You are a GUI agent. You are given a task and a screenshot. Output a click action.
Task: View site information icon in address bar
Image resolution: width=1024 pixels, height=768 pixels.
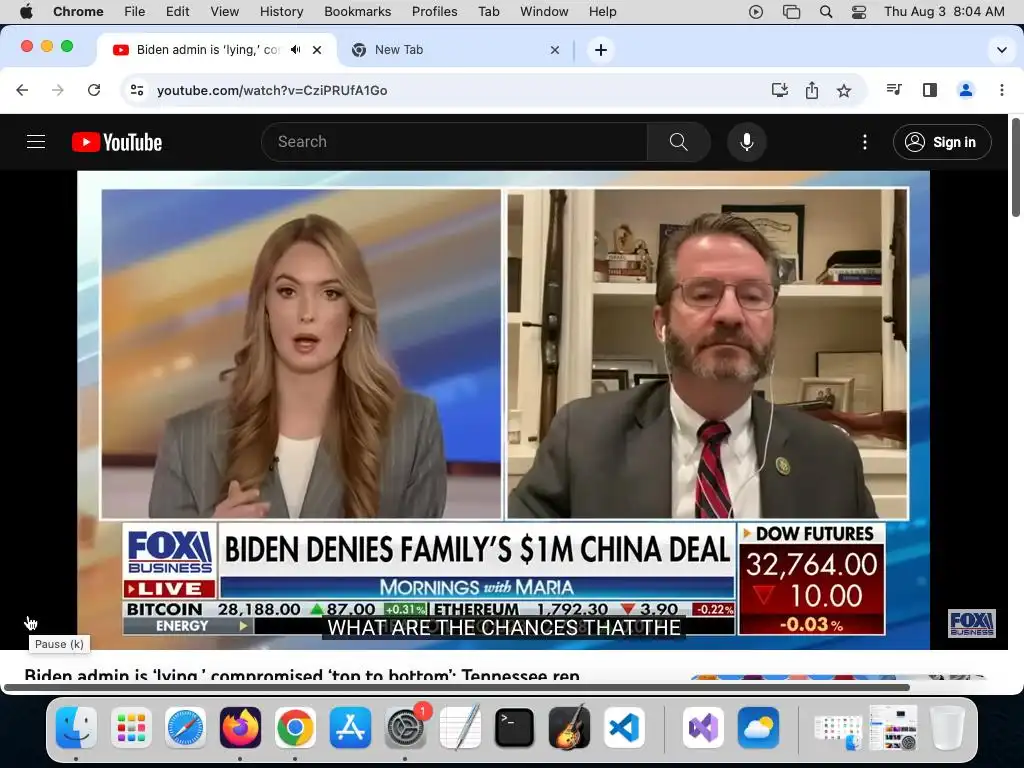coord(136,90)
